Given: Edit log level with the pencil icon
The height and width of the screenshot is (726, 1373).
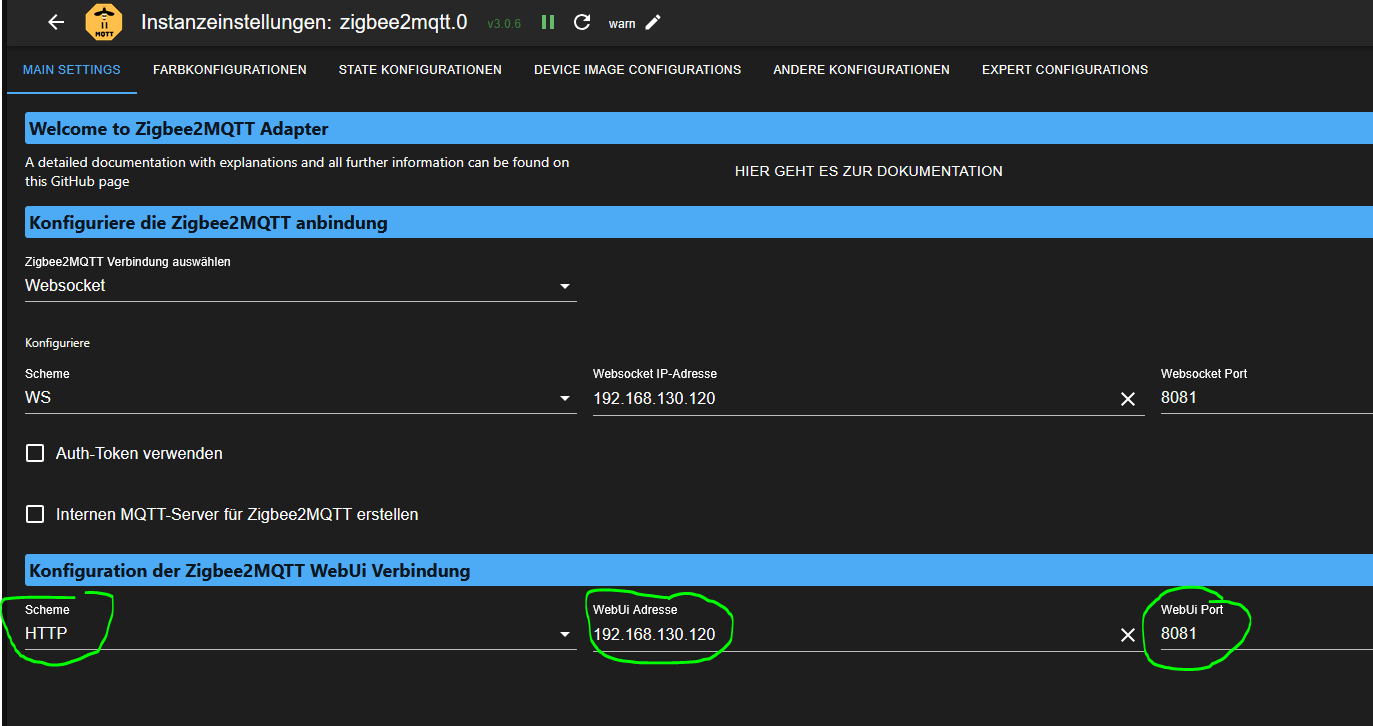Looking at the screenshot, I should click(653, 22).
